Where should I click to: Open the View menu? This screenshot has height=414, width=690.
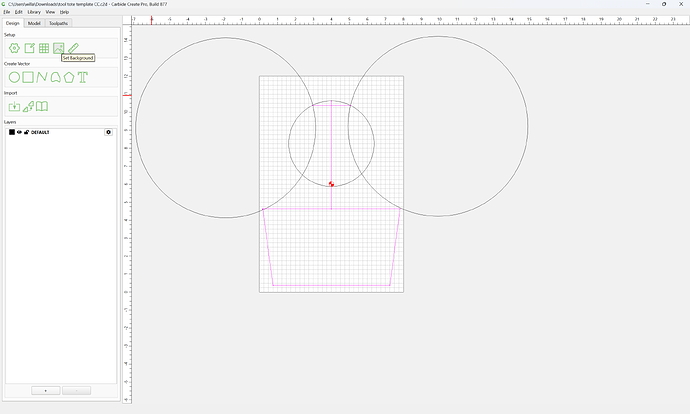click(51, 12)
